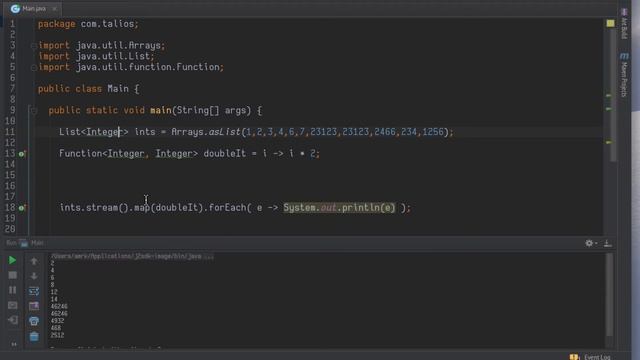Click the yellow inspection status indicator
The image size is (640, 360).
click(x=610, y=23)
